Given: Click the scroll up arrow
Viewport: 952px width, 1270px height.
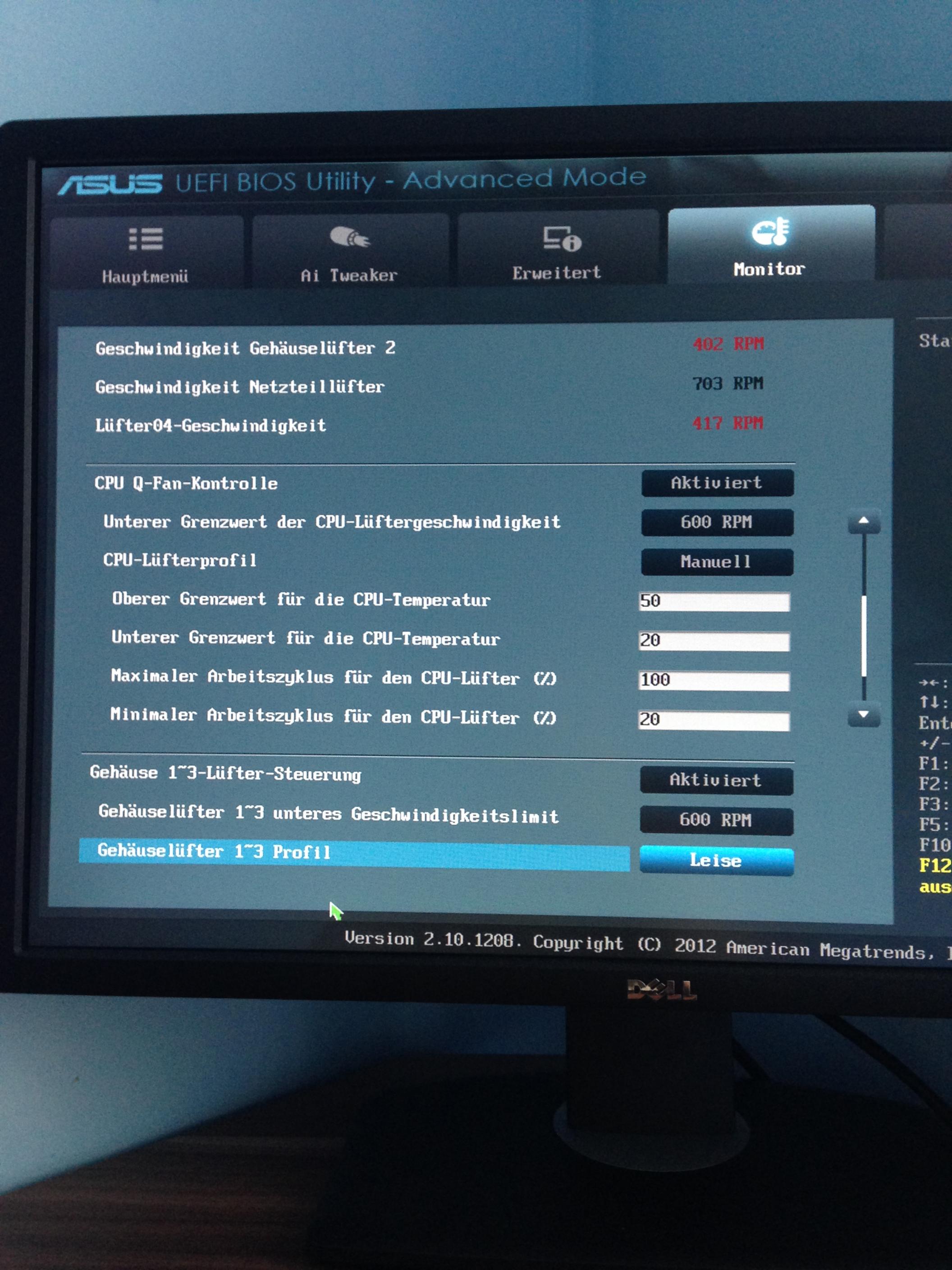Looking at the screenshot, I should coord(864,521).
